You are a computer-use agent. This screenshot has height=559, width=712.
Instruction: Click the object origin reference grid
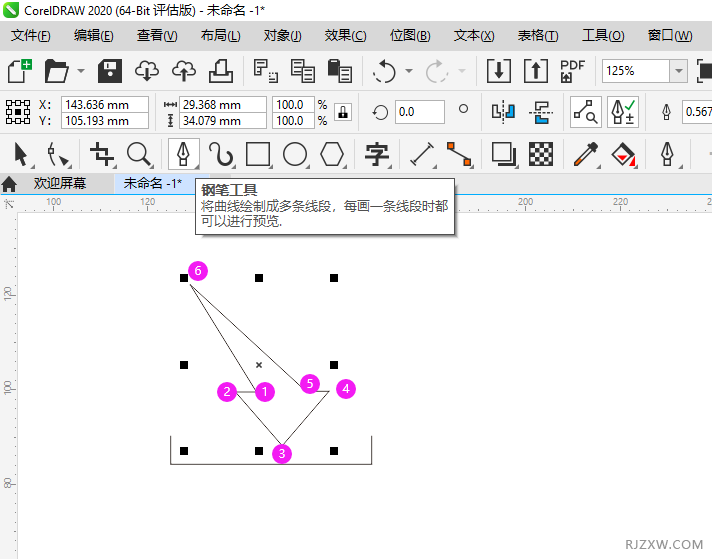pos(18,112)
